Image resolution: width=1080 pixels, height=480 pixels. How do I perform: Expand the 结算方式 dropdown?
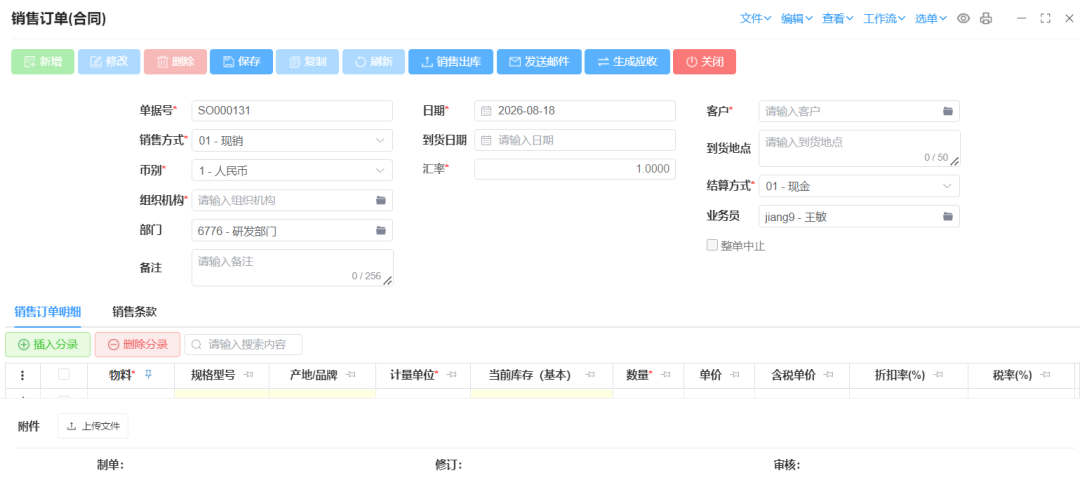click(x=947, y=186)
